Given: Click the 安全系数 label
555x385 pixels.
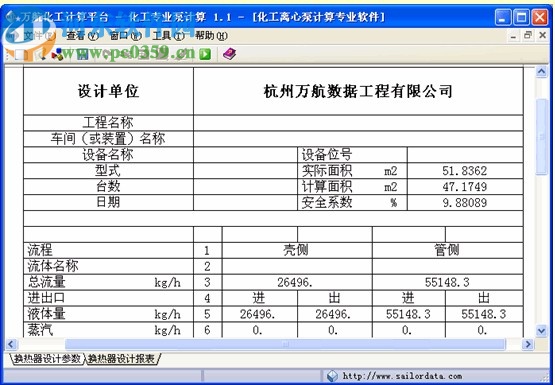Looking at the screenshot, I should pyautogui.click(x=327, y=202).
